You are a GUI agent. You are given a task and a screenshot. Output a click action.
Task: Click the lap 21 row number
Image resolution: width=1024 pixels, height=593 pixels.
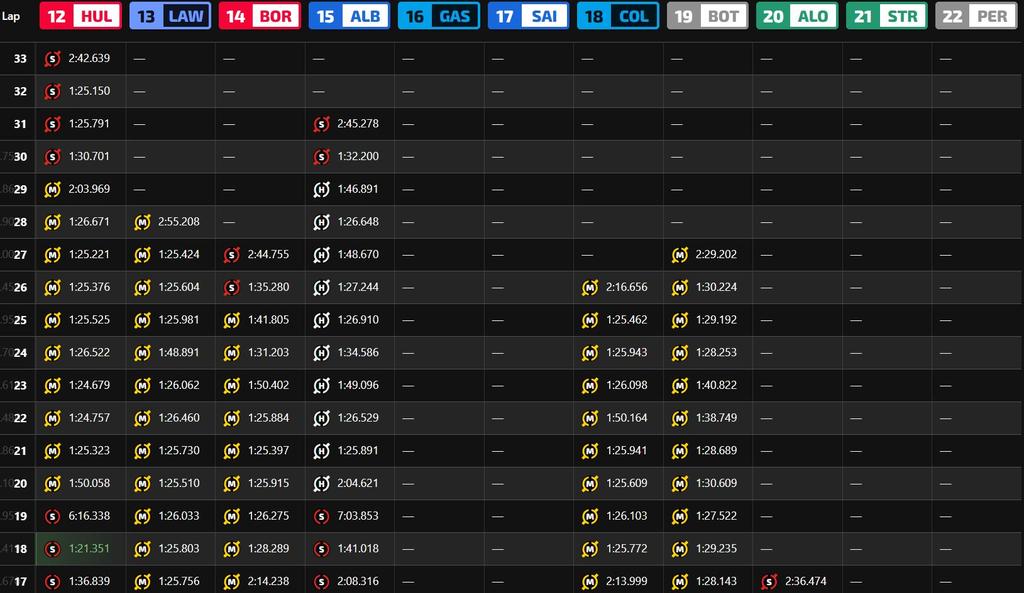pyautogui.click(x=20, y=451)
